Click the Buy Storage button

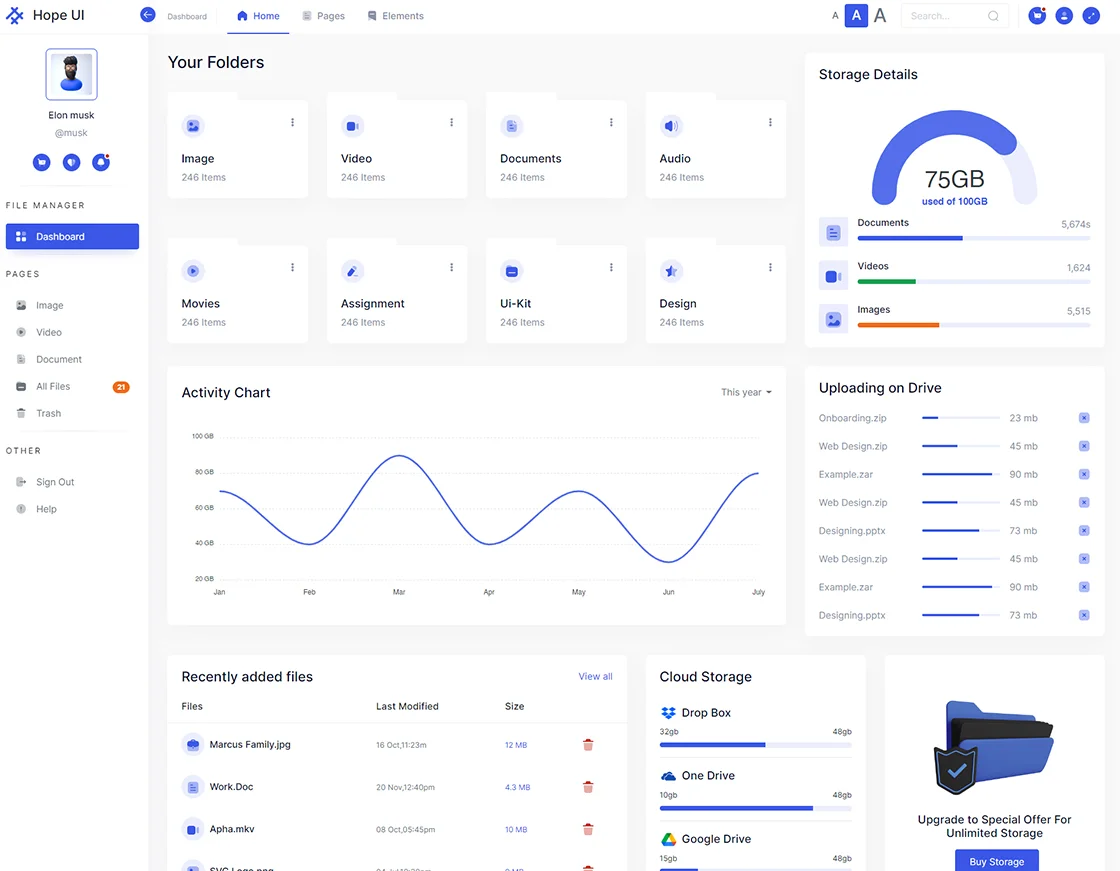coord(996,861)
